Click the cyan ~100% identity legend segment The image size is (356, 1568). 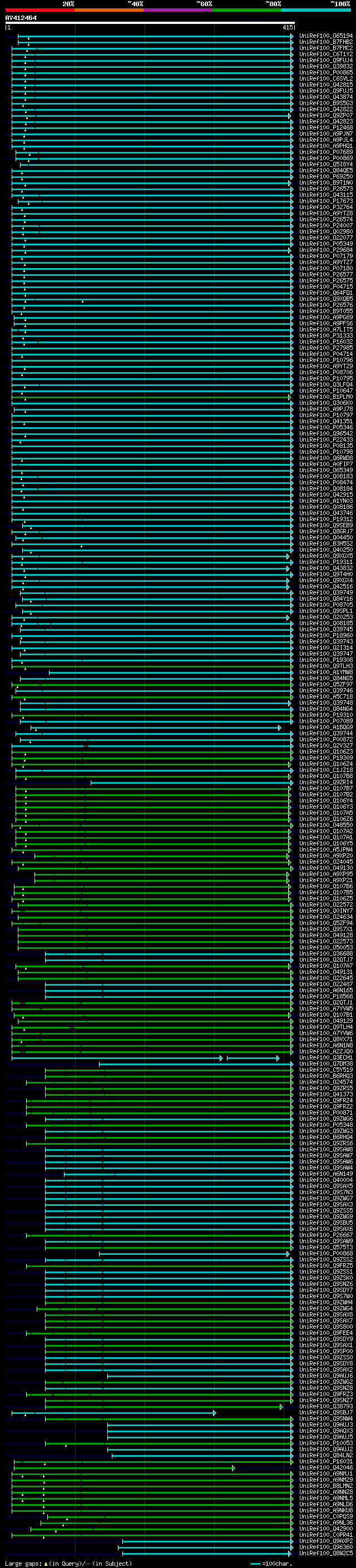pyautogui.click(x=317, y=10)
